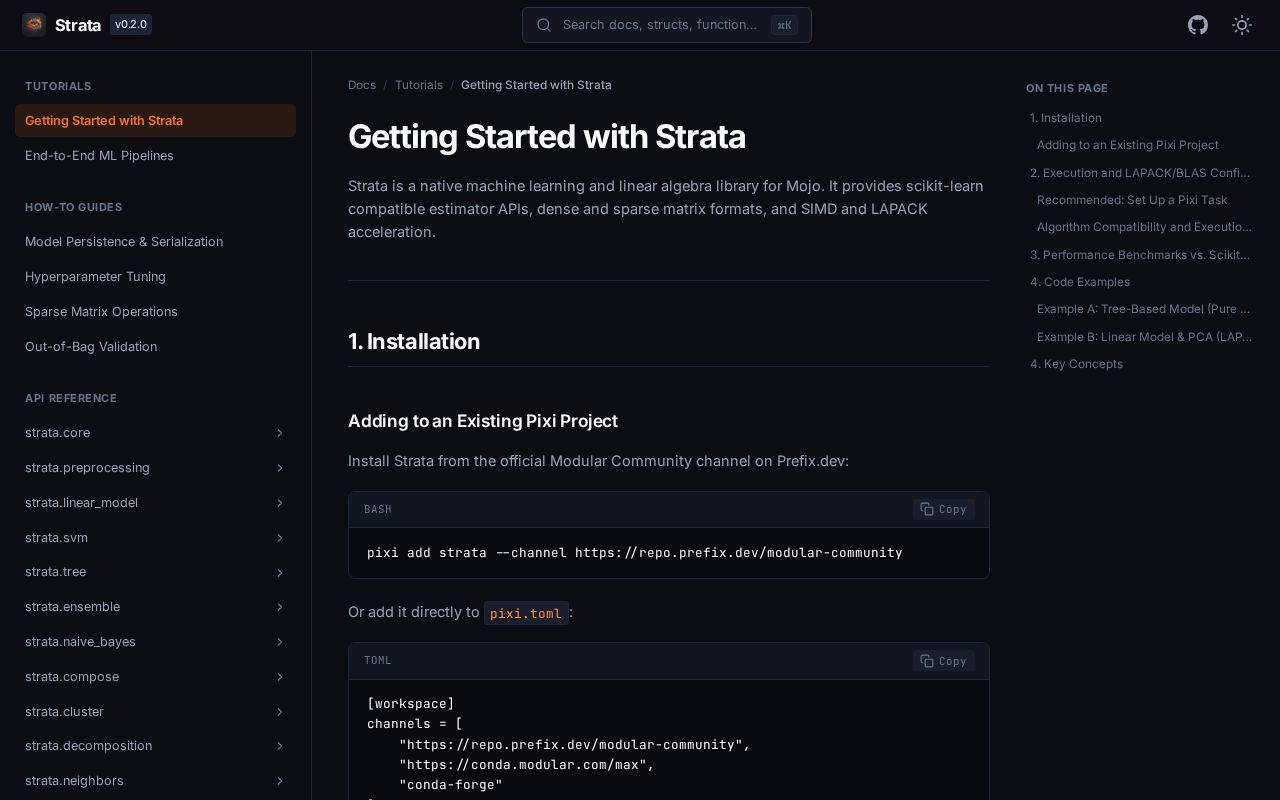
Task: Expand strata.preprocessing chevron
Action: coord(280,468)
